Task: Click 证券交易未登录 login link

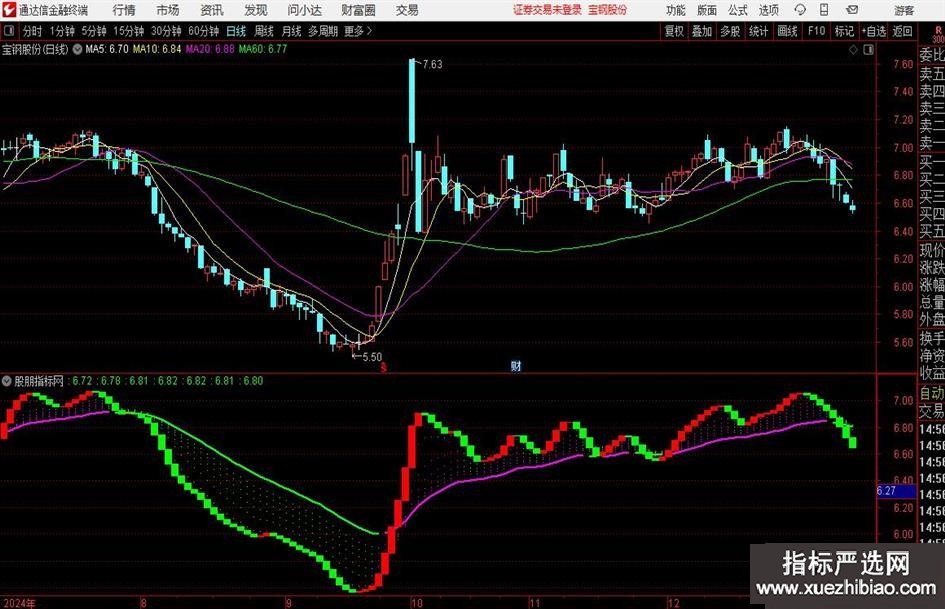Action: [547, 10]
